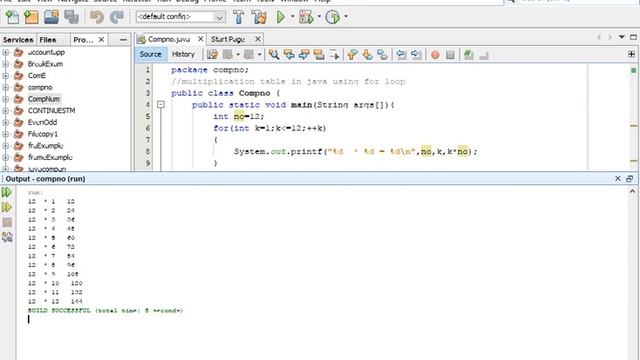640x360 pixels.
Task: Click red Start Macro Recording icon
Action: click(x=435, y=55)
